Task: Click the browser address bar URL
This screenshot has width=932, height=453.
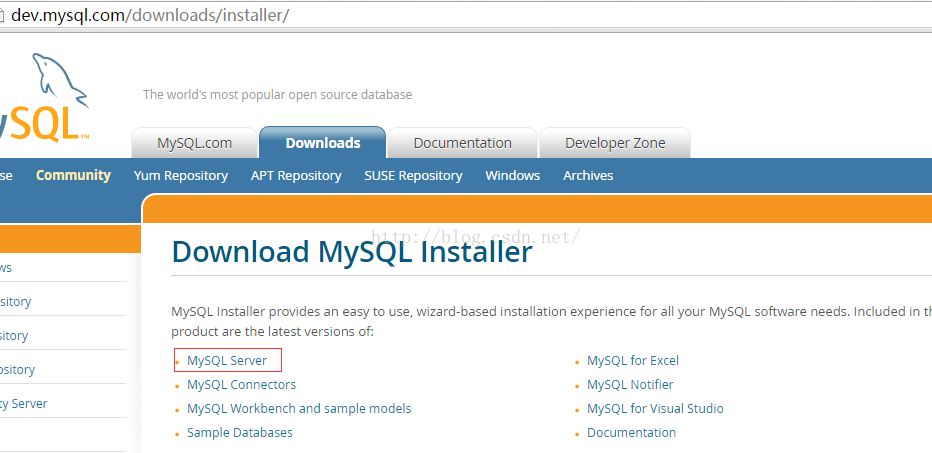Action: tap(150, 15)
